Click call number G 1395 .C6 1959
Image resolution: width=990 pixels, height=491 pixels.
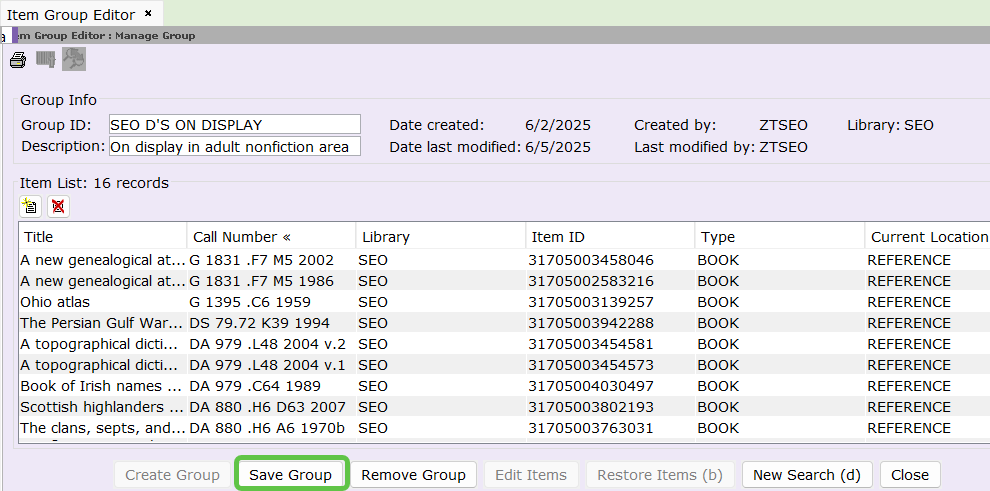point(250,302)
